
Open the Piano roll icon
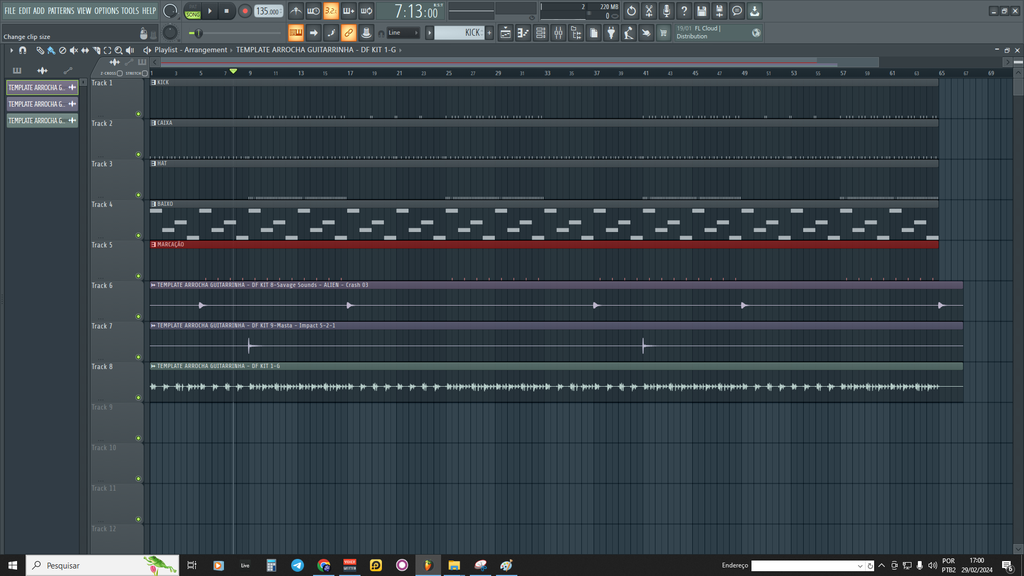[523, 33]
